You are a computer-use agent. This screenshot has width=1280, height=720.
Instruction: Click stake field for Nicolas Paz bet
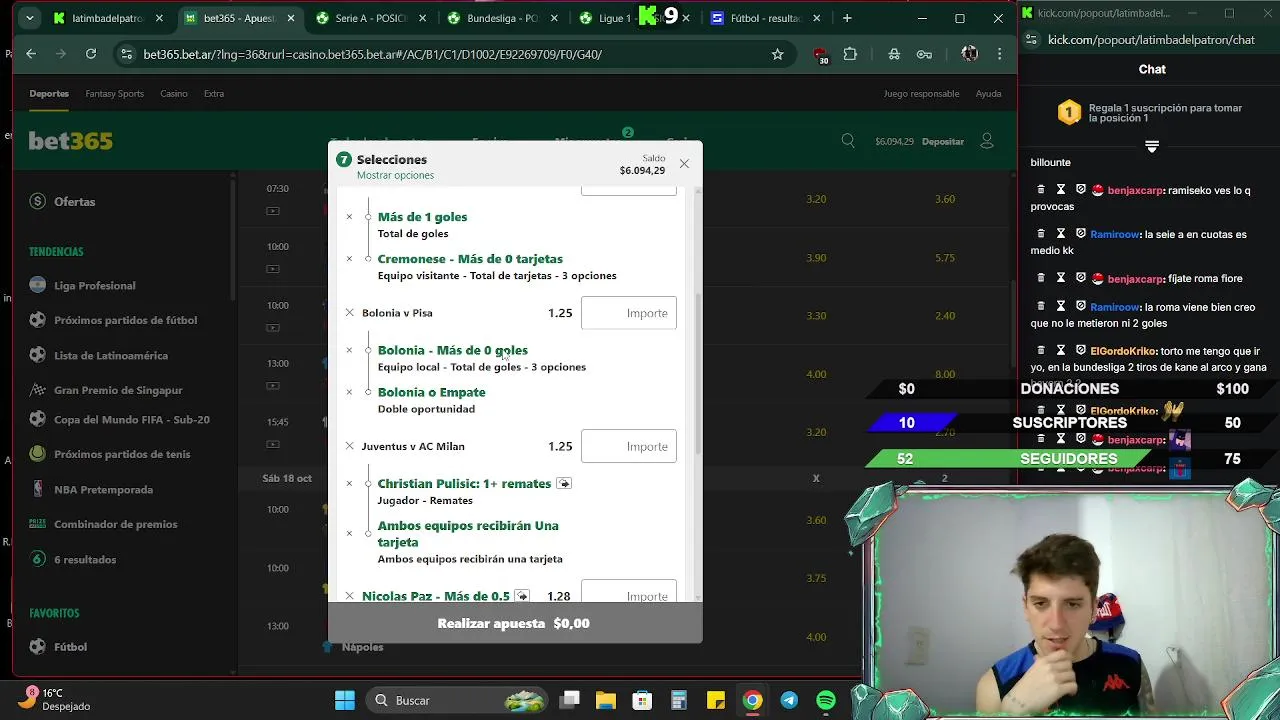[x=628, y=592]
